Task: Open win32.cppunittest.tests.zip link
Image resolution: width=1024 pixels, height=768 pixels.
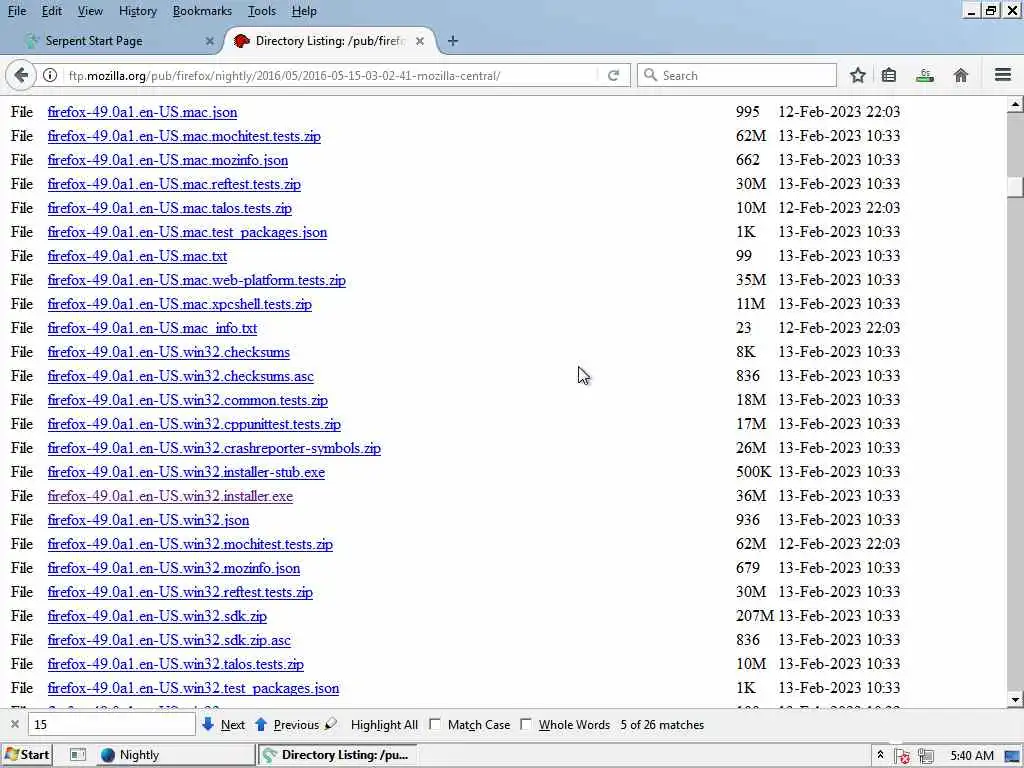Action: [x=194, y=424]
